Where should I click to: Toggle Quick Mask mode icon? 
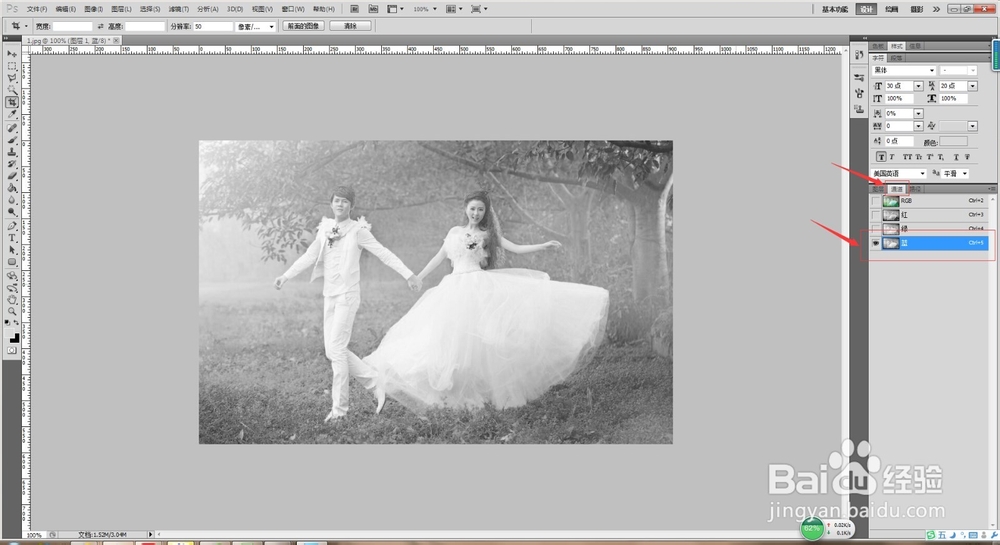tap(12, 351)
